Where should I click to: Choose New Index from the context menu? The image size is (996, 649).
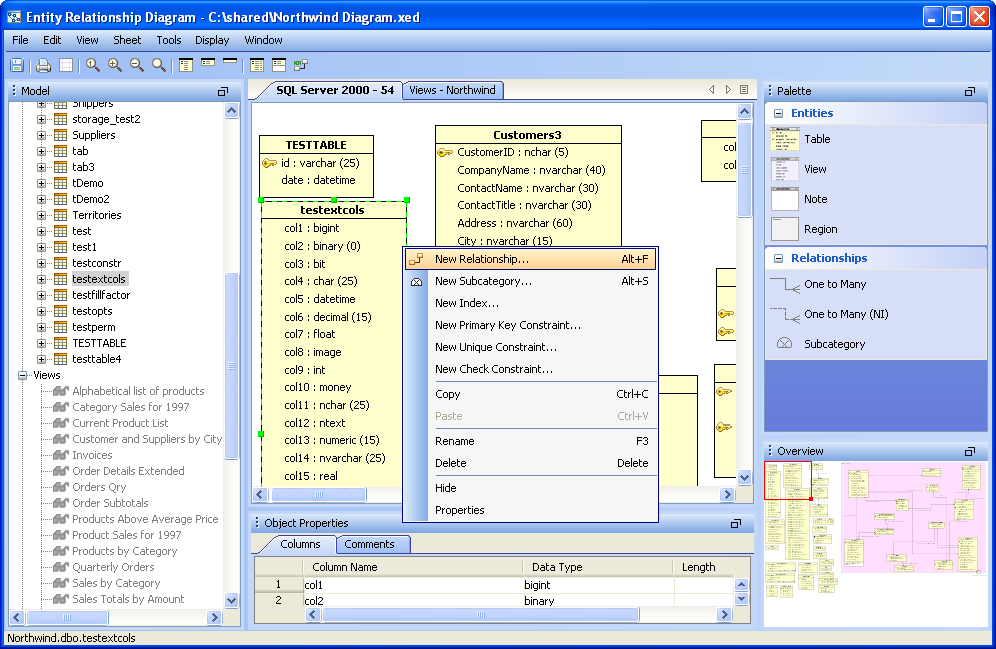point(466,303)
